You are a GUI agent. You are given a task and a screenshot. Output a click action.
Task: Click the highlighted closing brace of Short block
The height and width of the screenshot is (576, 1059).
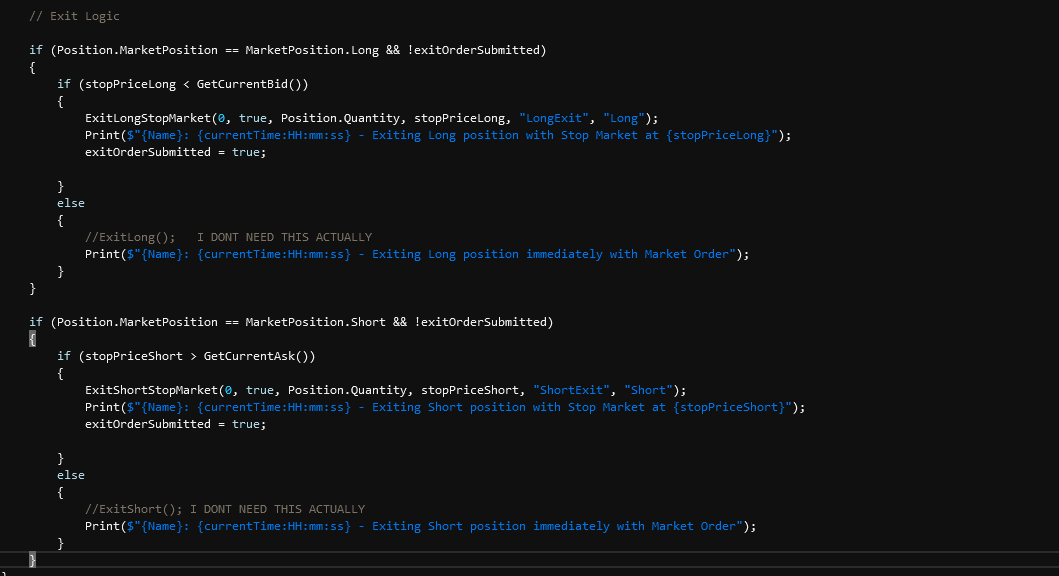coord(33,559)
